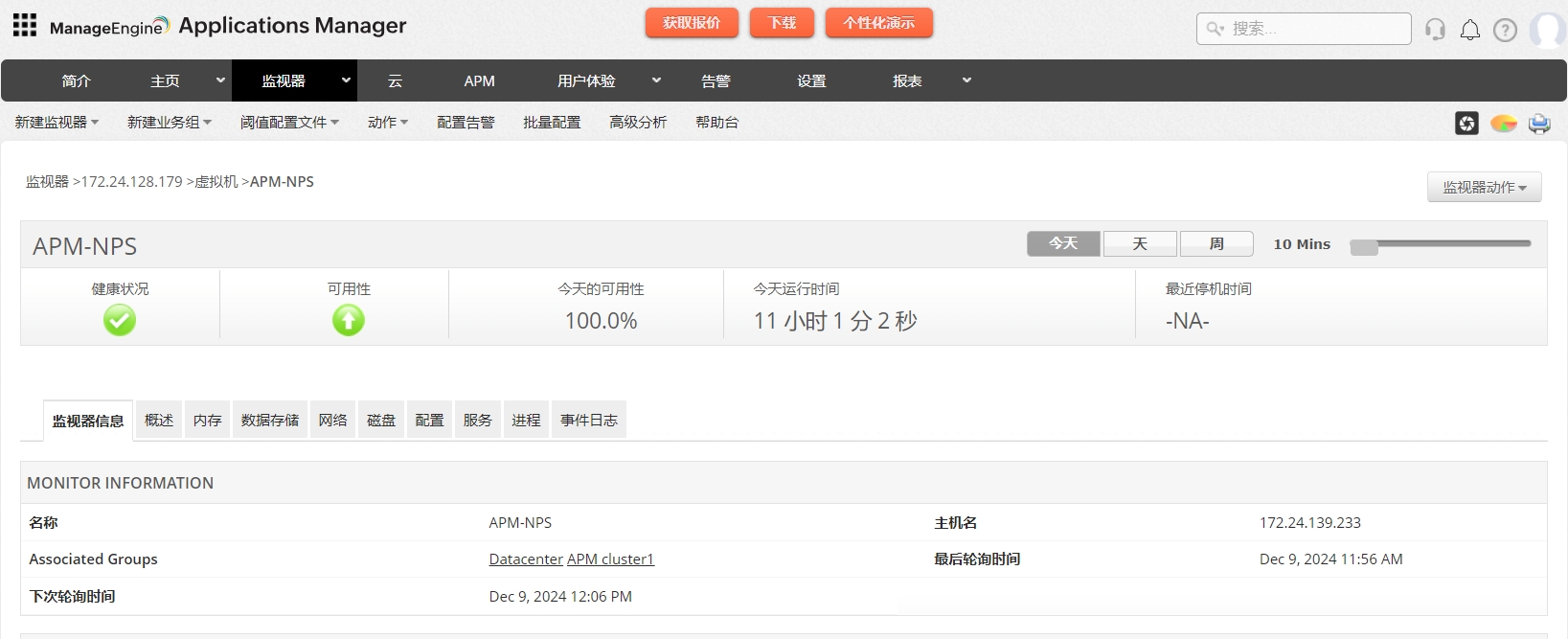Click the 下载 button
This screenshot has height=639, width=1568.
[782, 23]
